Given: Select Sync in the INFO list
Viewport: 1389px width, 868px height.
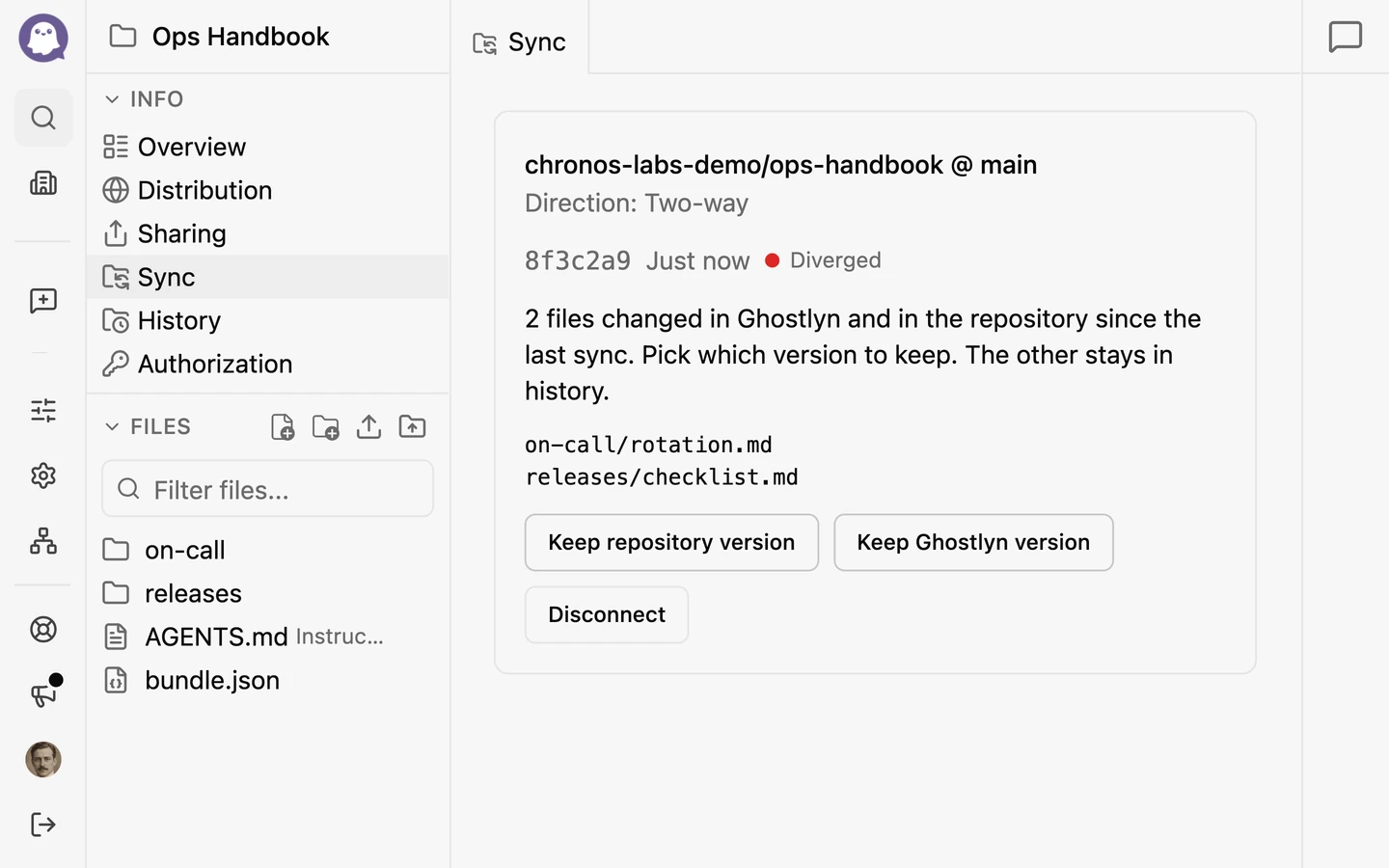Looking at the screenshot, I should coord(268,277).
